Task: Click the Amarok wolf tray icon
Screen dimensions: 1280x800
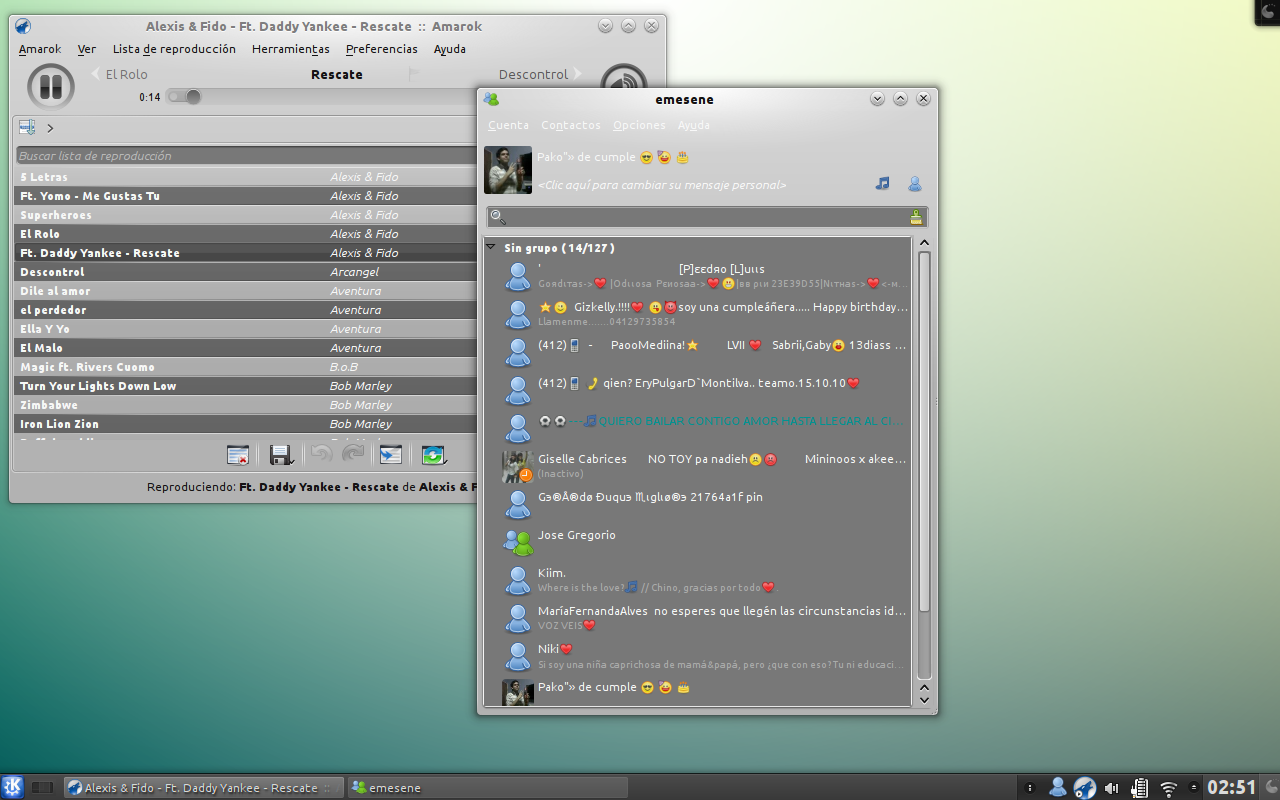Action: pyautogui.click(x=1085, y=787)
